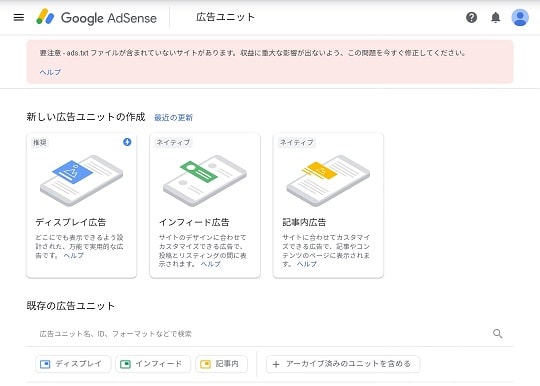540x386 pixels.
Task: Open the 最近の更新 link
Action: click(173, 118)
